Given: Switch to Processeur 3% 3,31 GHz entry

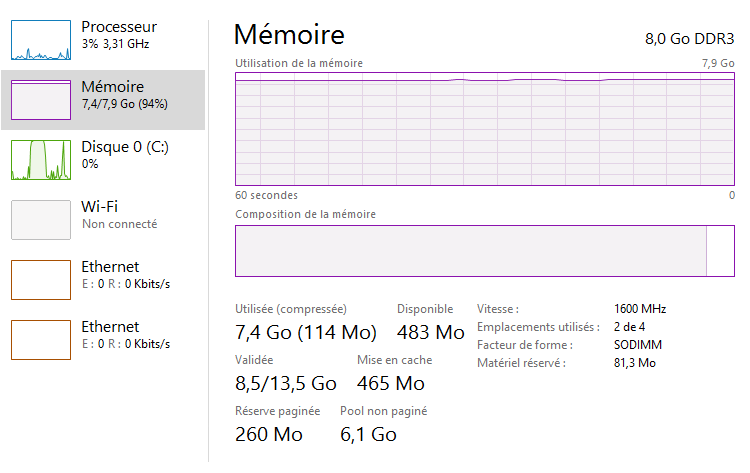Looking at the screenshot, I should pos(120,35).
